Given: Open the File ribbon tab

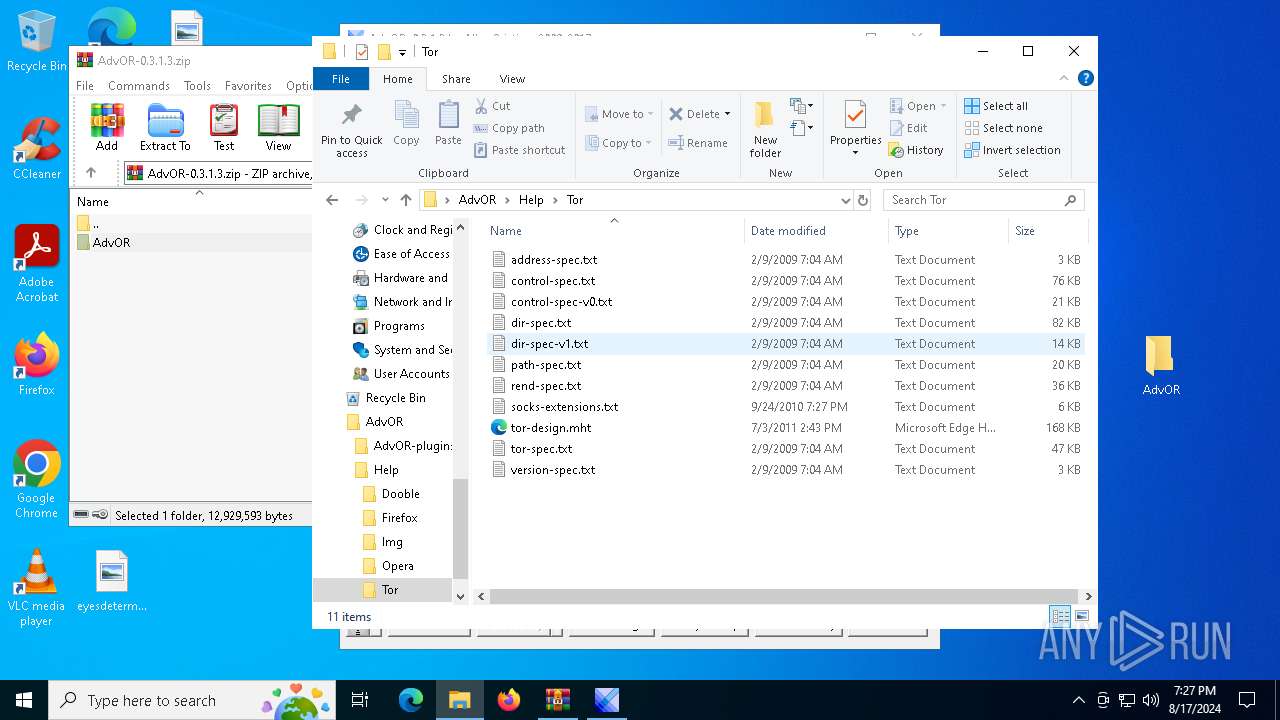Looking at the screenshot, I should [341, 78].
